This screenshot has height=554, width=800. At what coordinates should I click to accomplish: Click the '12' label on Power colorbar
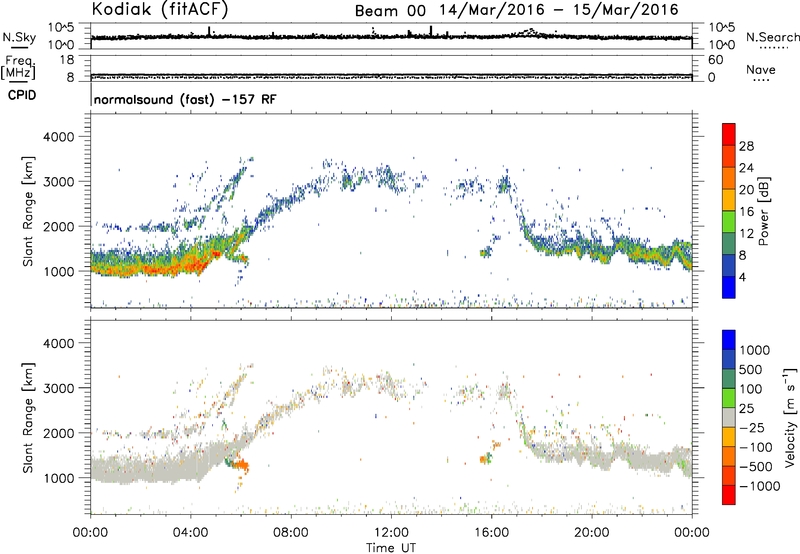[746, 234]
